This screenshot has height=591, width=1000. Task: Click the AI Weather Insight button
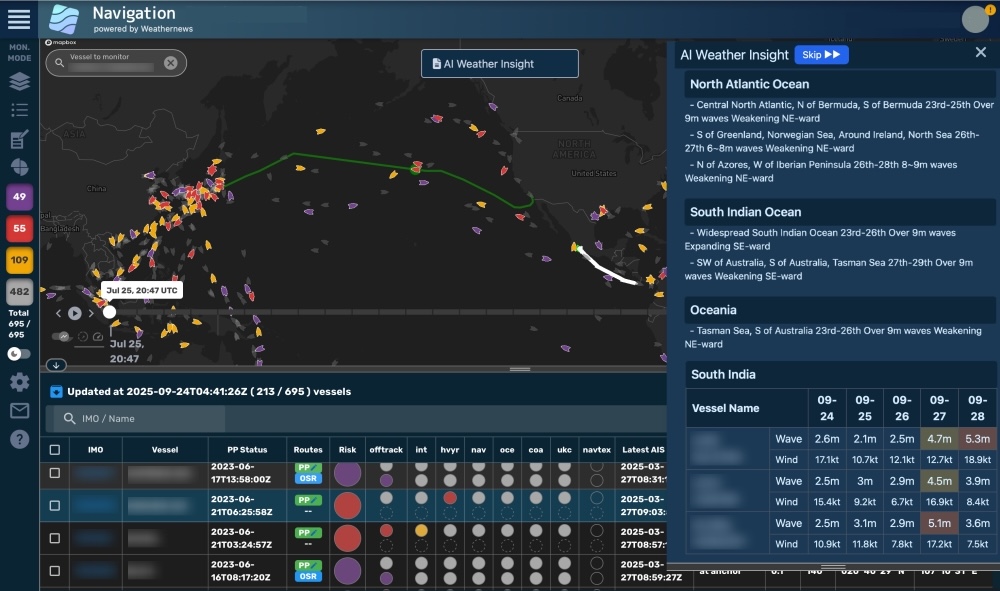click(499, 64)
